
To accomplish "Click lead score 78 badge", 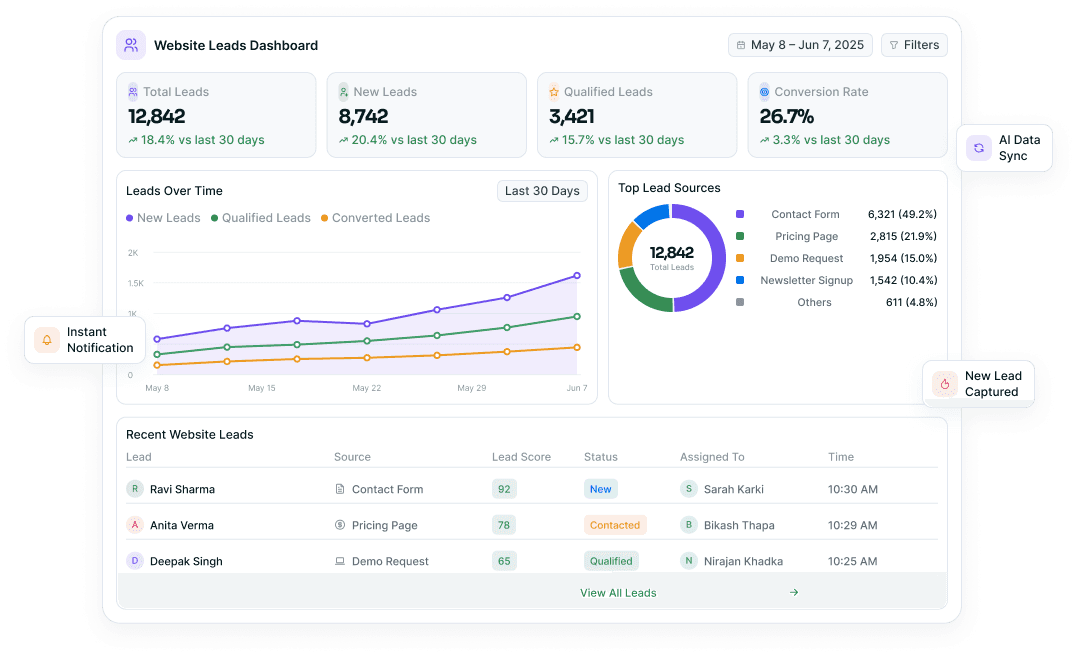I will pos(504,525).
